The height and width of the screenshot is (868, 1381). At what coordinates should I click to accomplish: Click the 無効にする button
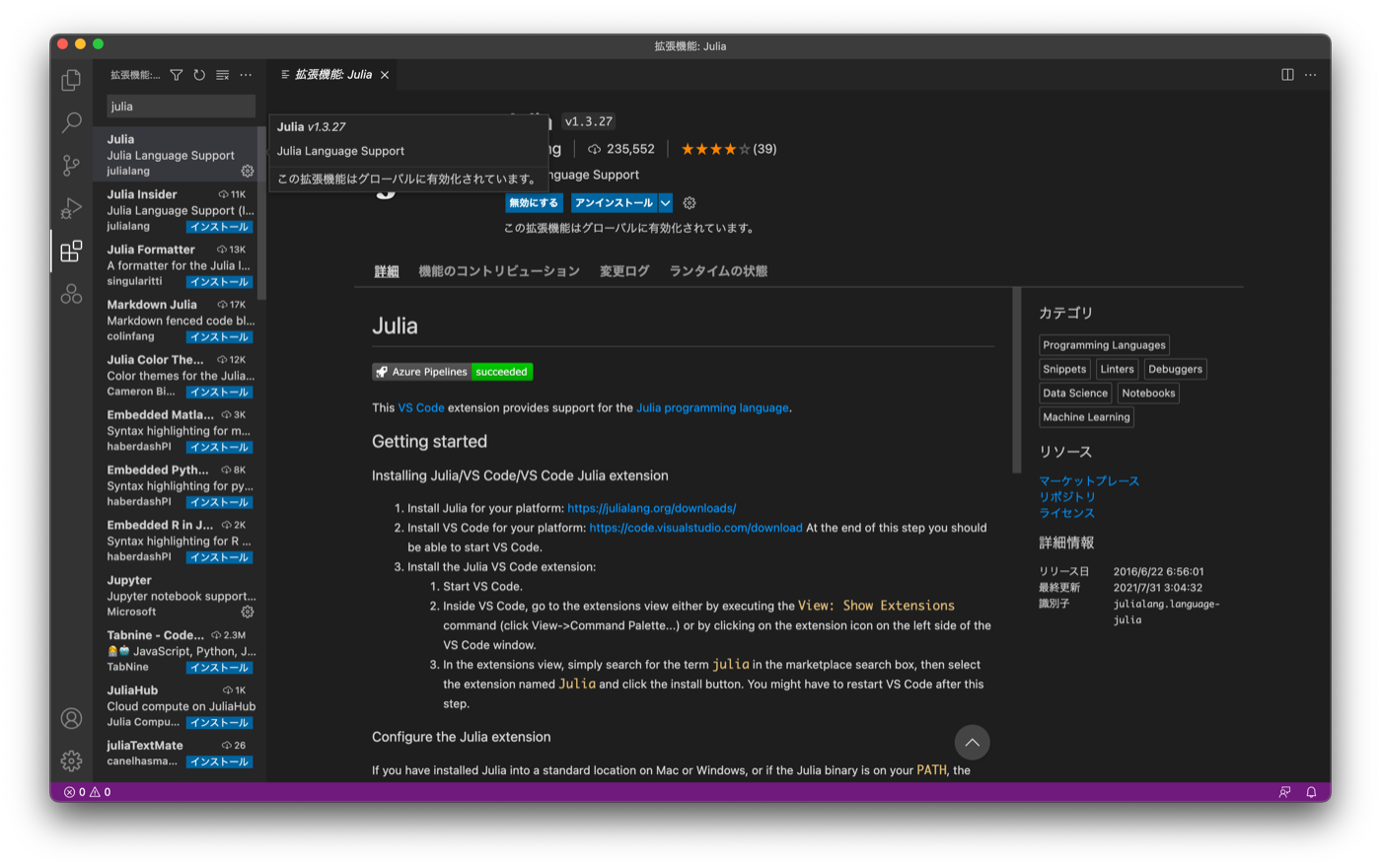pos(534,203)
